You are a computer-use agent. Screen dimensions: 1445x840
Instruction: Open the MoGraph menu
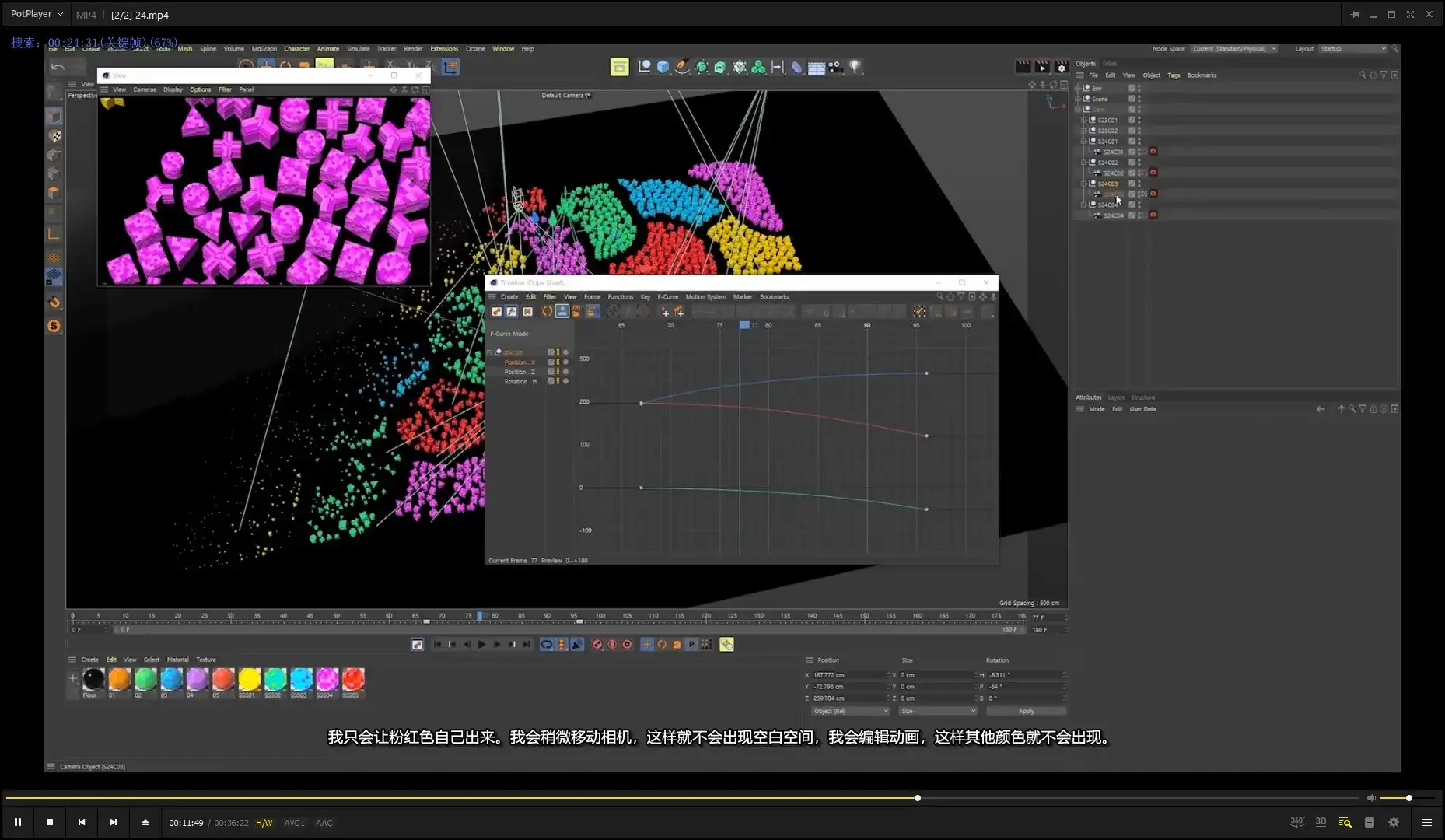pos(264,48)
